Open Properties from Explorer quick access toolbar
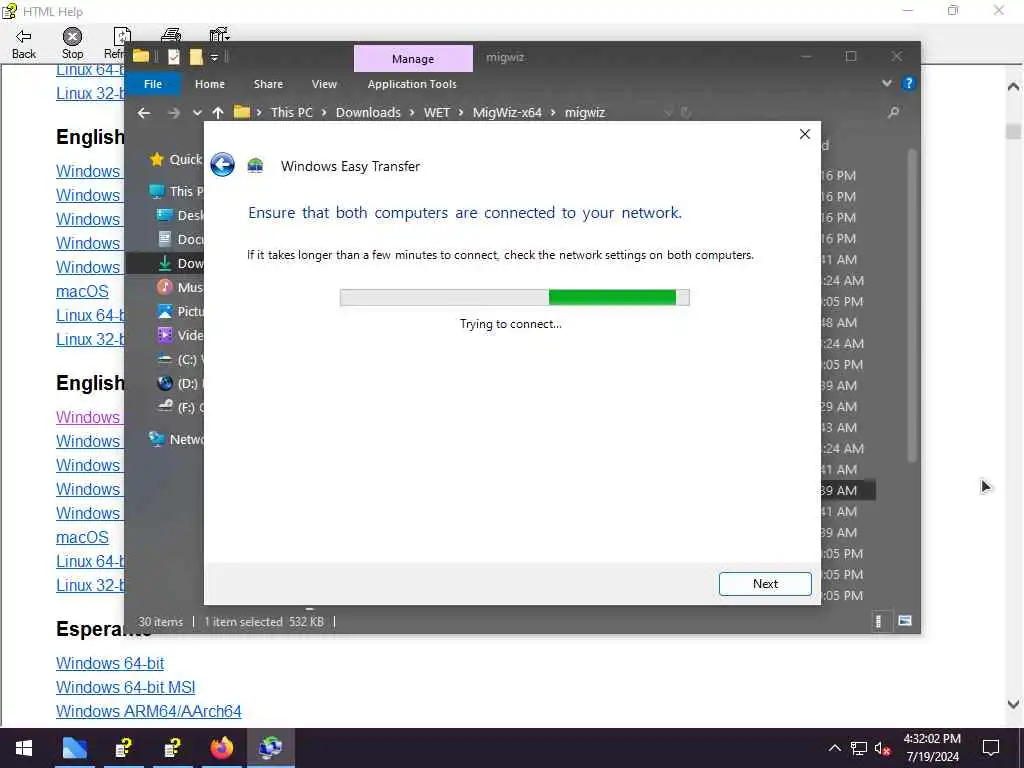 click(173, 57)
